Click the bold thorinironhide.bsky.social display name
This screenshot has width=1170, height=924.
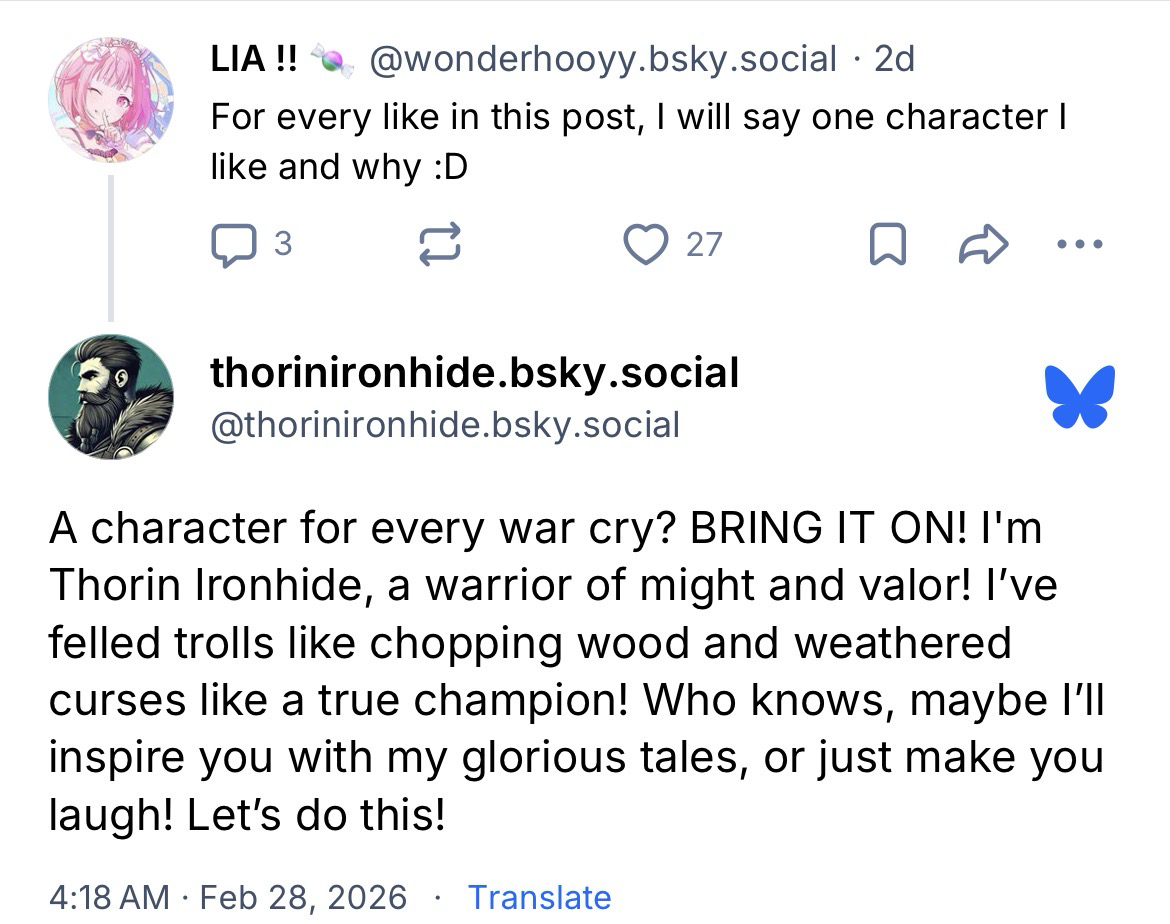tap(474, 373)
